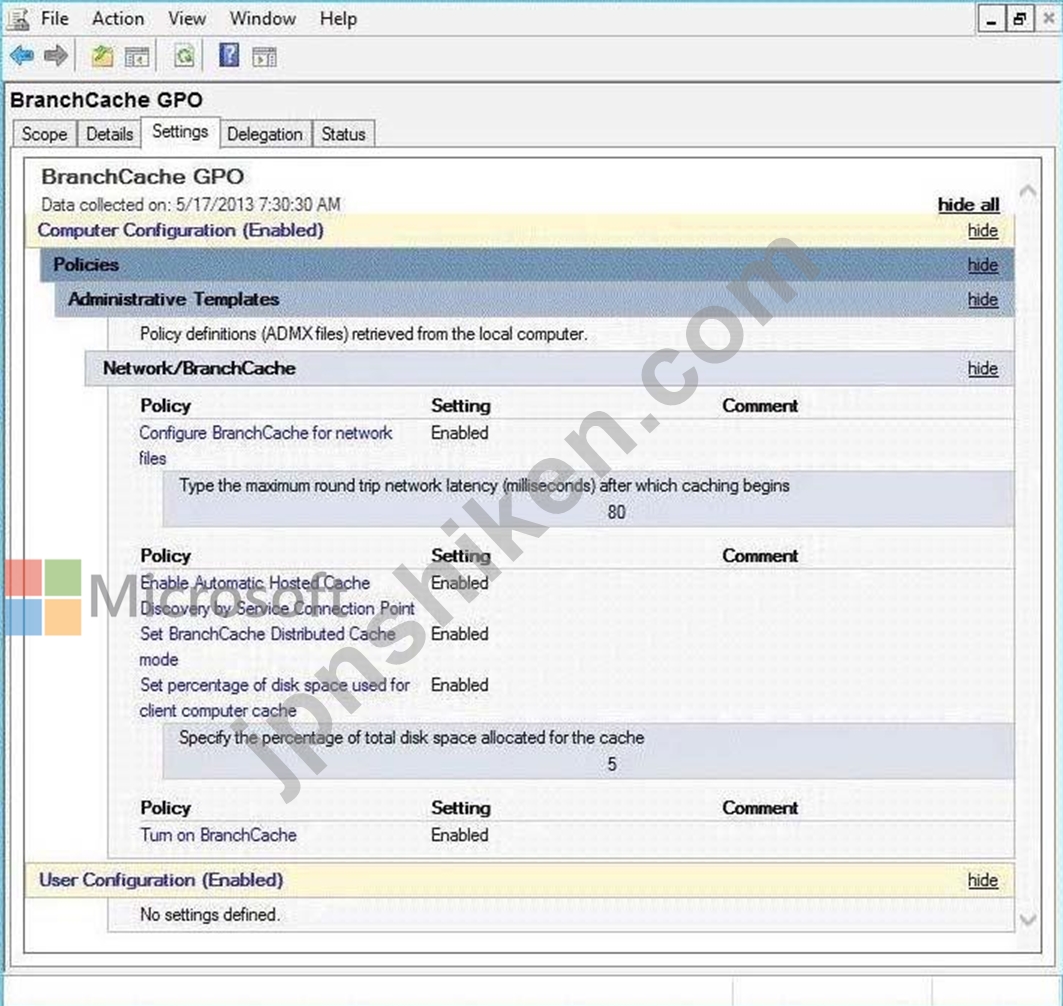Switch to the Delegation tab

pyautogui.click(x=265, y=134)
